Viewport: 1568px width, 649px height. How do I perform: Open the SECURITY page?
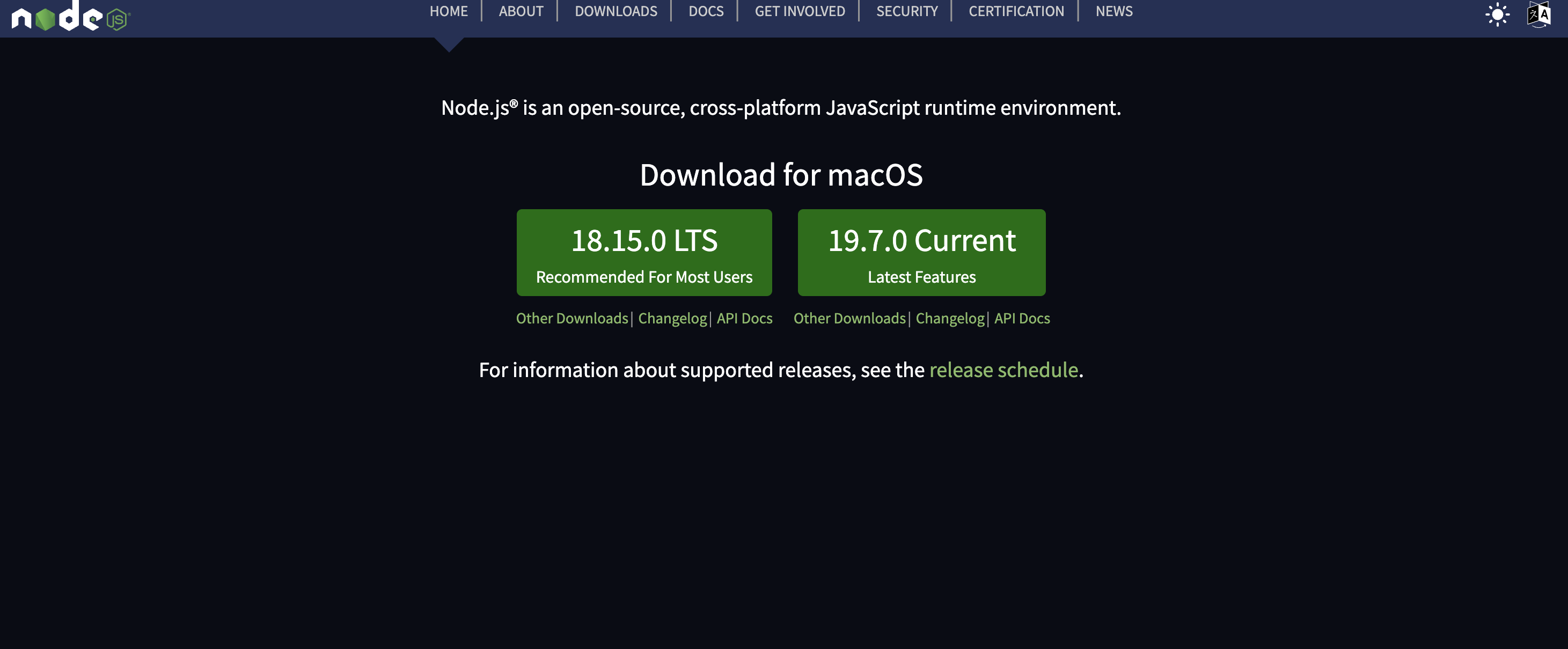[x=906, y=11]
